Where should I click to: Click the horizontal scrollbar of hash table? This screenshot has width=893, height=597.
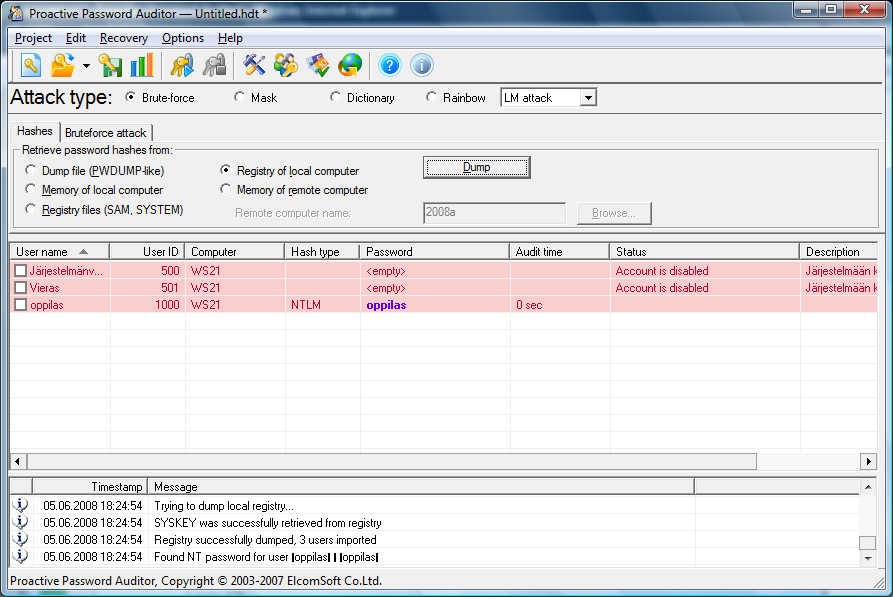point(392,461)
